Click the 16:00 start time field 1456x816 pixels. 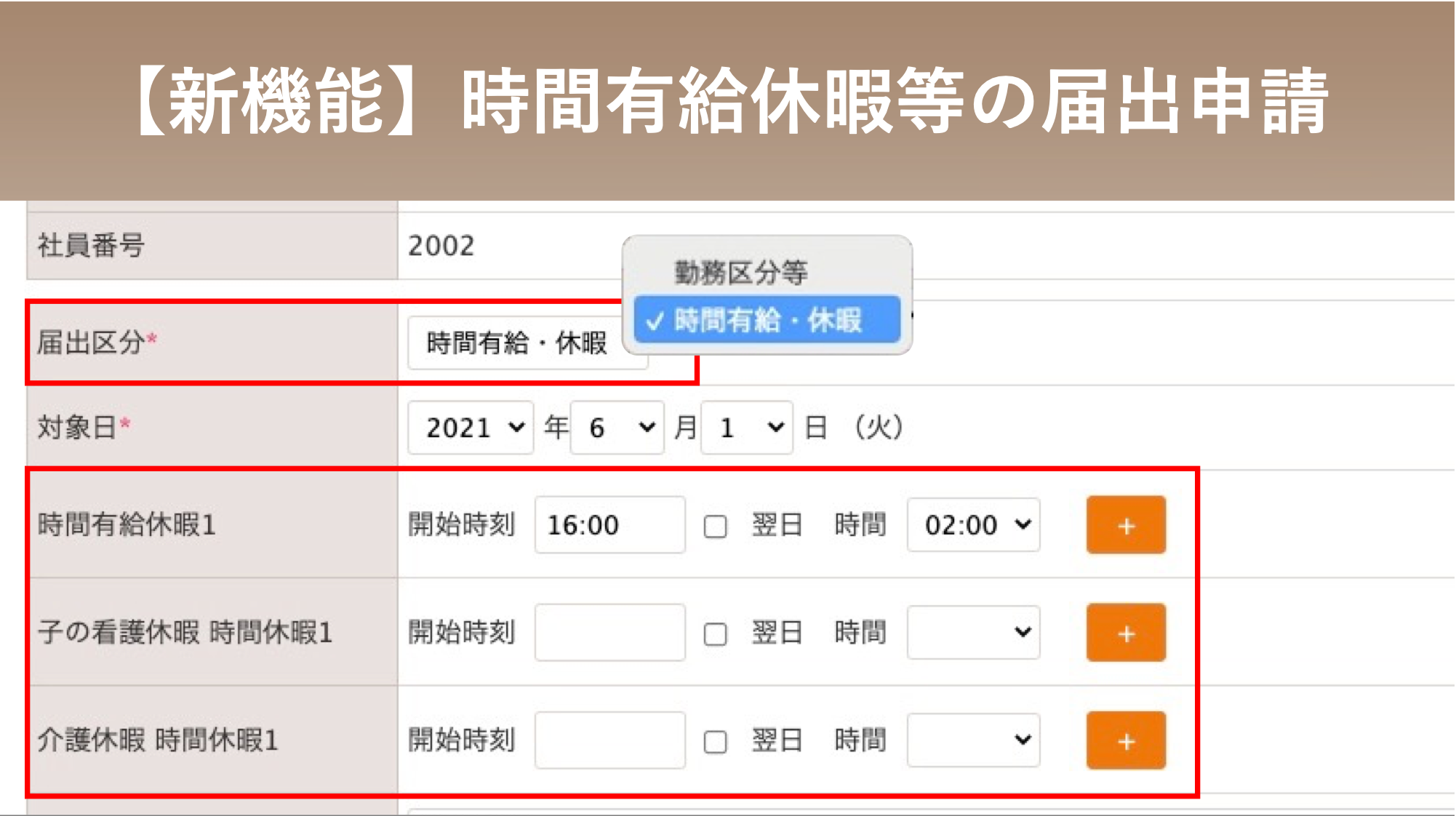pyautogui.click(x=610, y=525)
